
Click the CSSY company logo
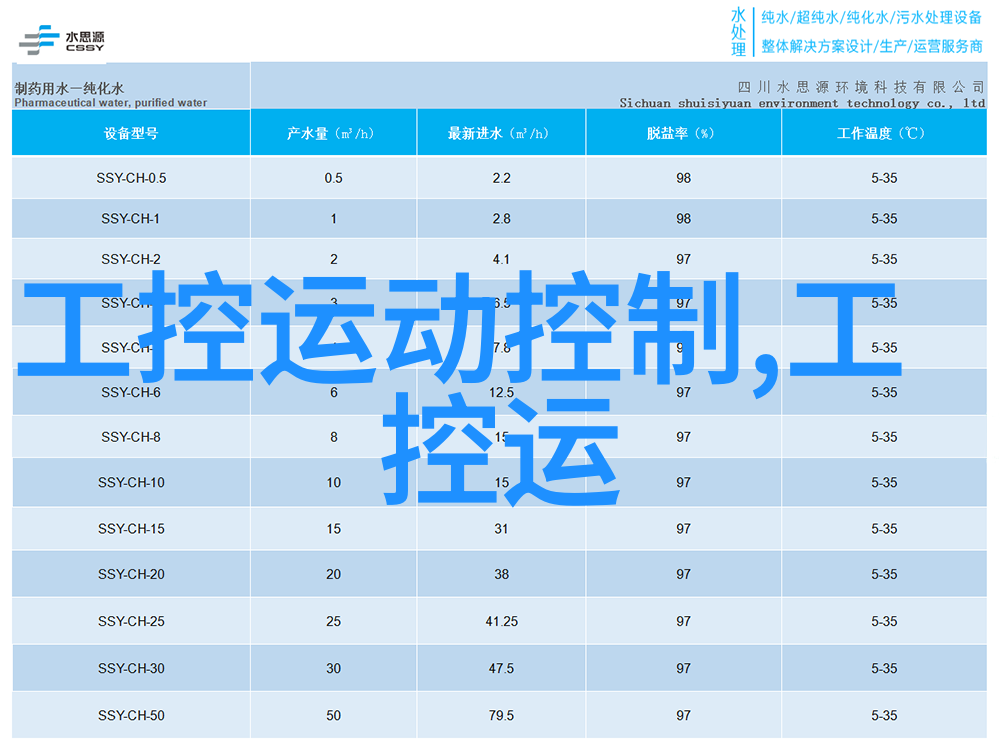pos(61,40)
